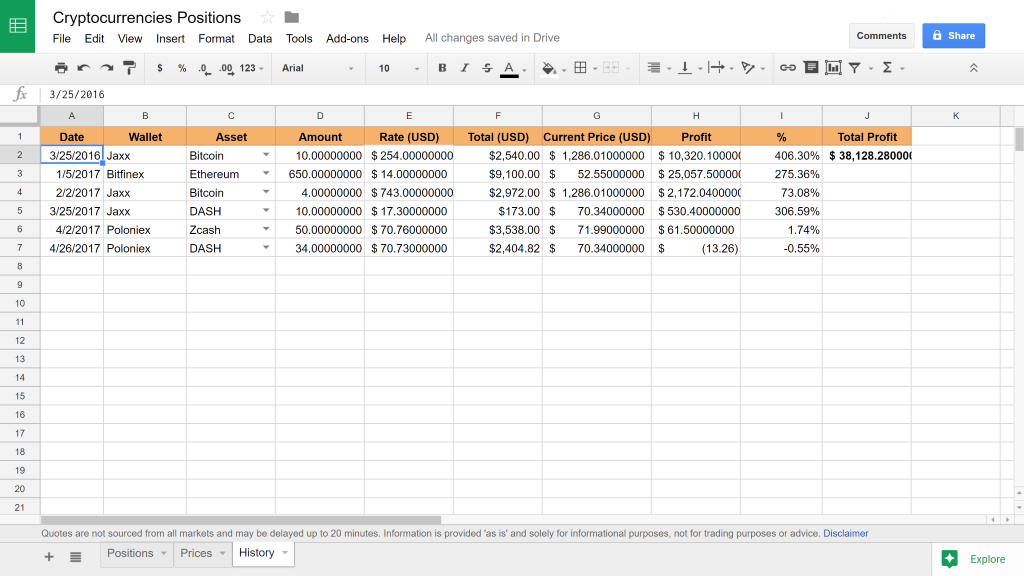This screenshot has width=1024, height=576.
Task: Open Asset dropdown in row 2 Bitcoin
Action: click(266, 155)
